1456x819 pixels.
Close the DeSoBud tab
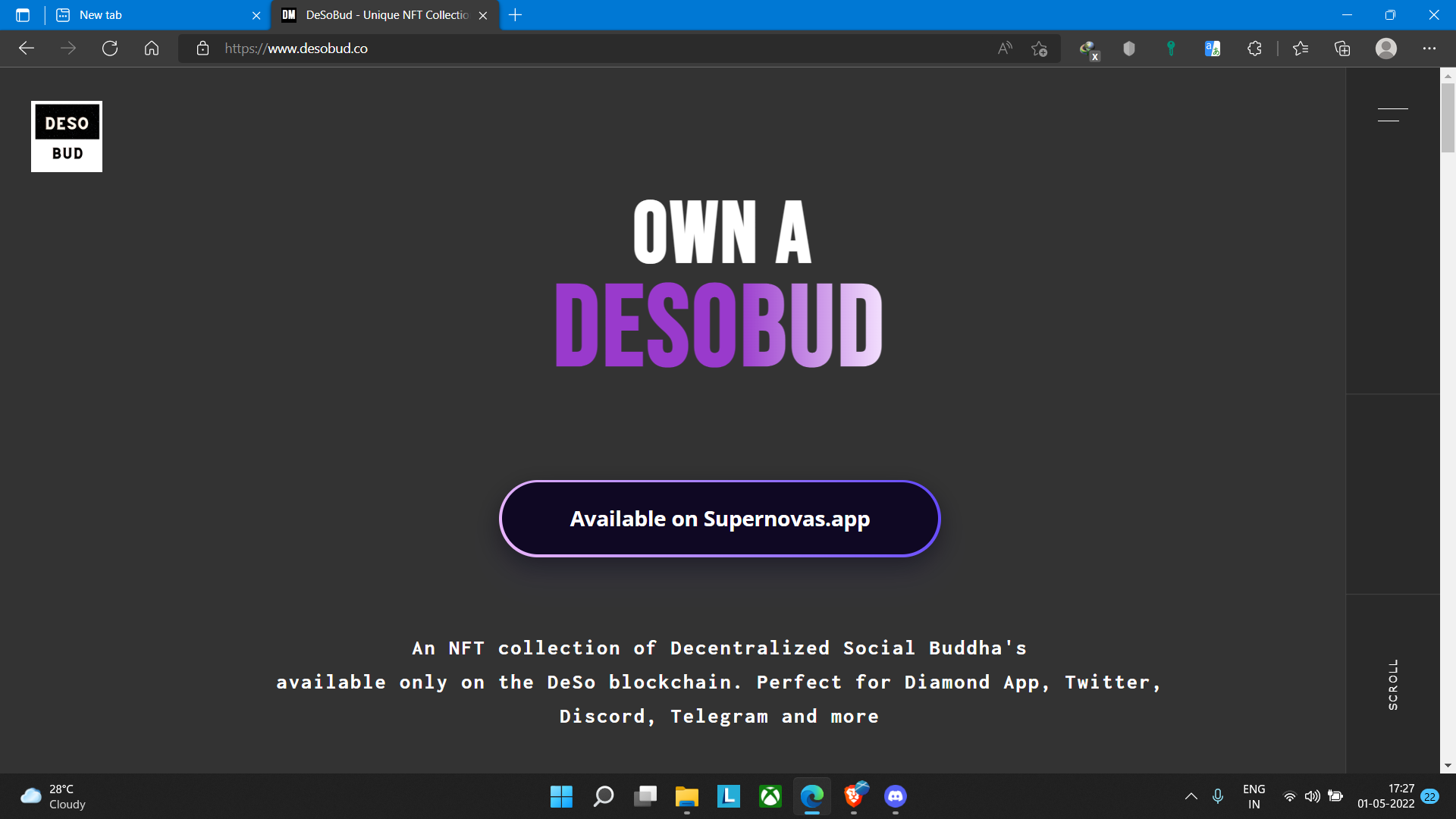tap(483, 15)
